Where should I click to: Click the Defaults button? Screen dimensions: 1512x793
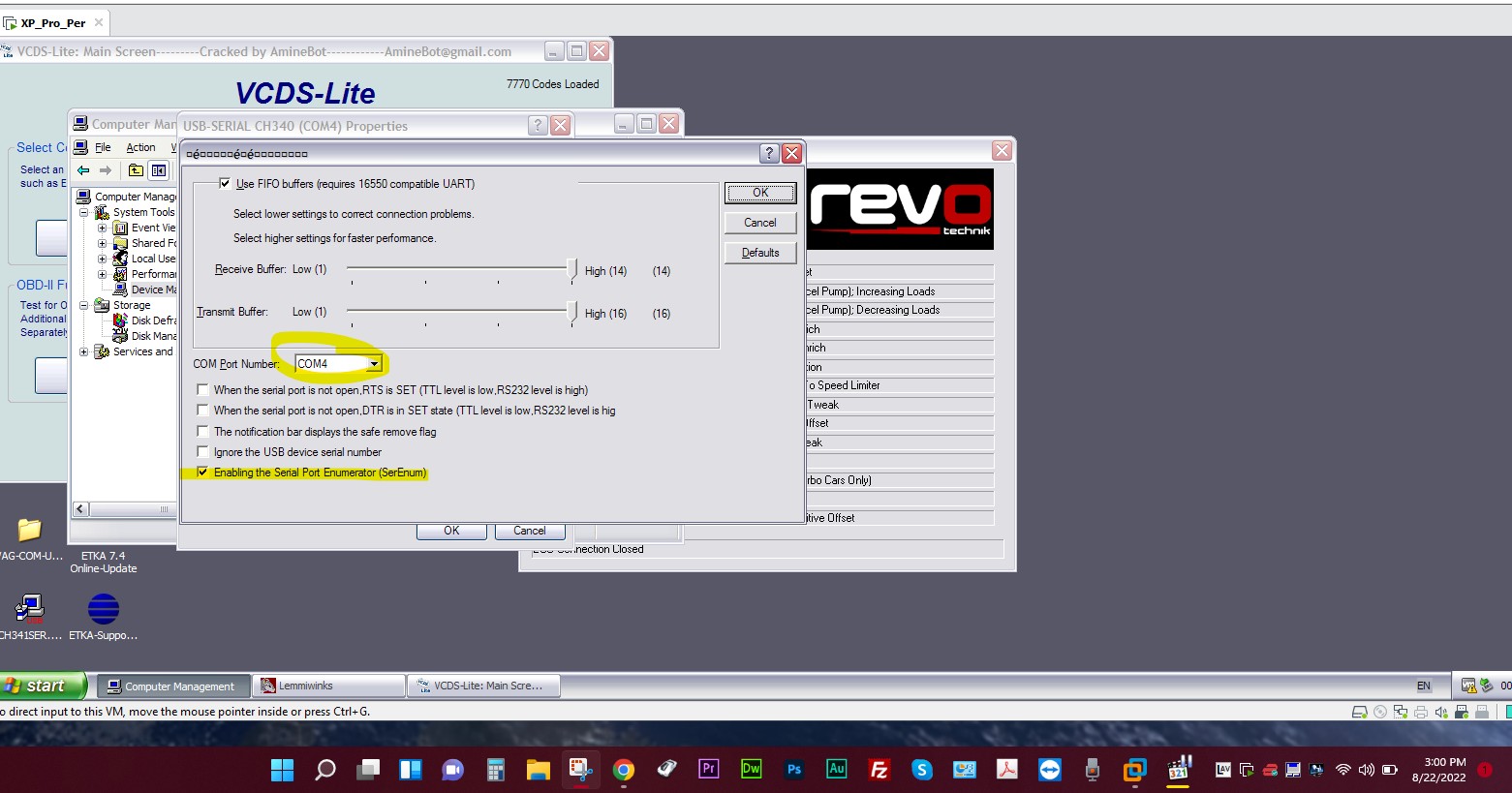click(x=760, y=253)
